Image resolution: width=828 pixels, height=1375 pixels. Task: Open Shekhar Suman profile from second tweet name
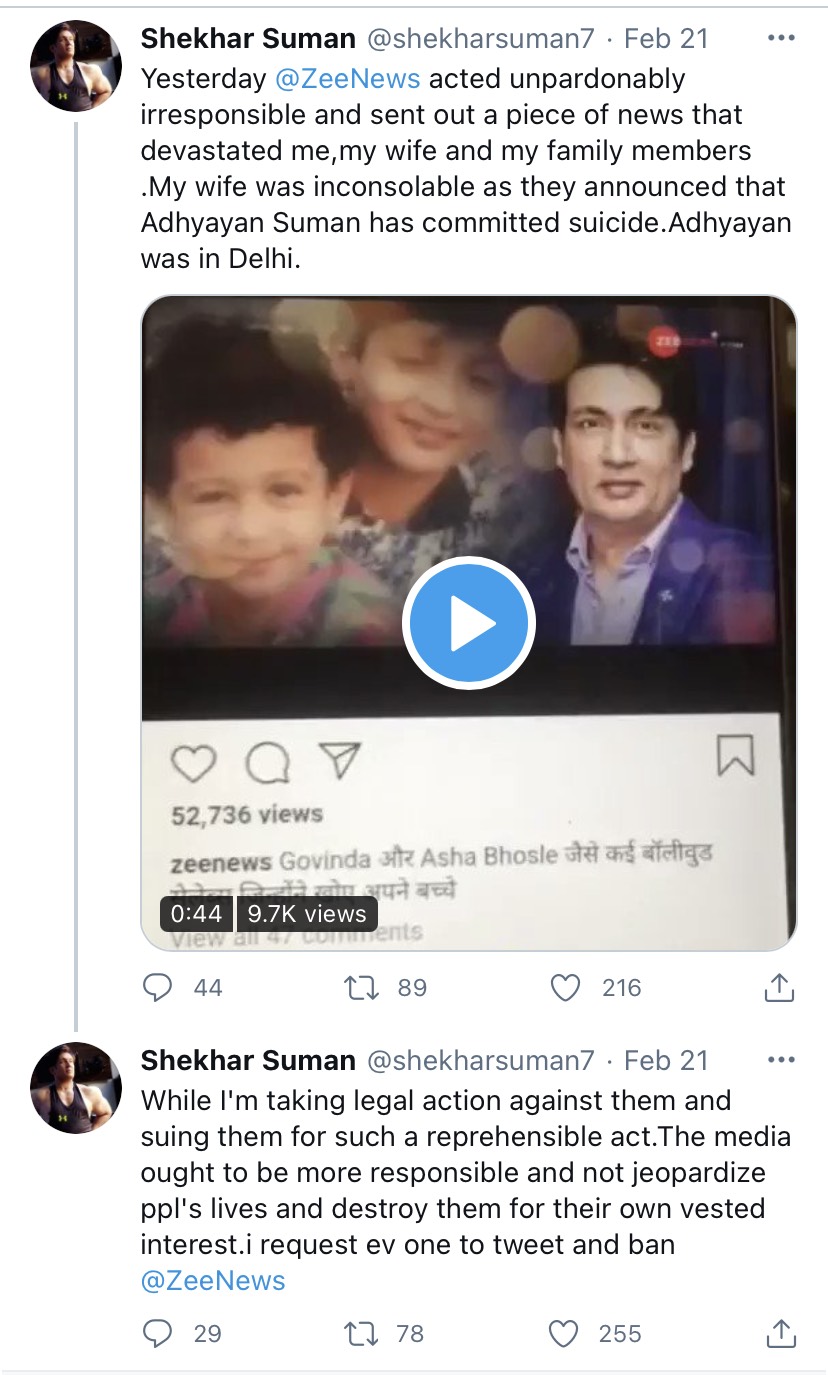pos(248,1060)
